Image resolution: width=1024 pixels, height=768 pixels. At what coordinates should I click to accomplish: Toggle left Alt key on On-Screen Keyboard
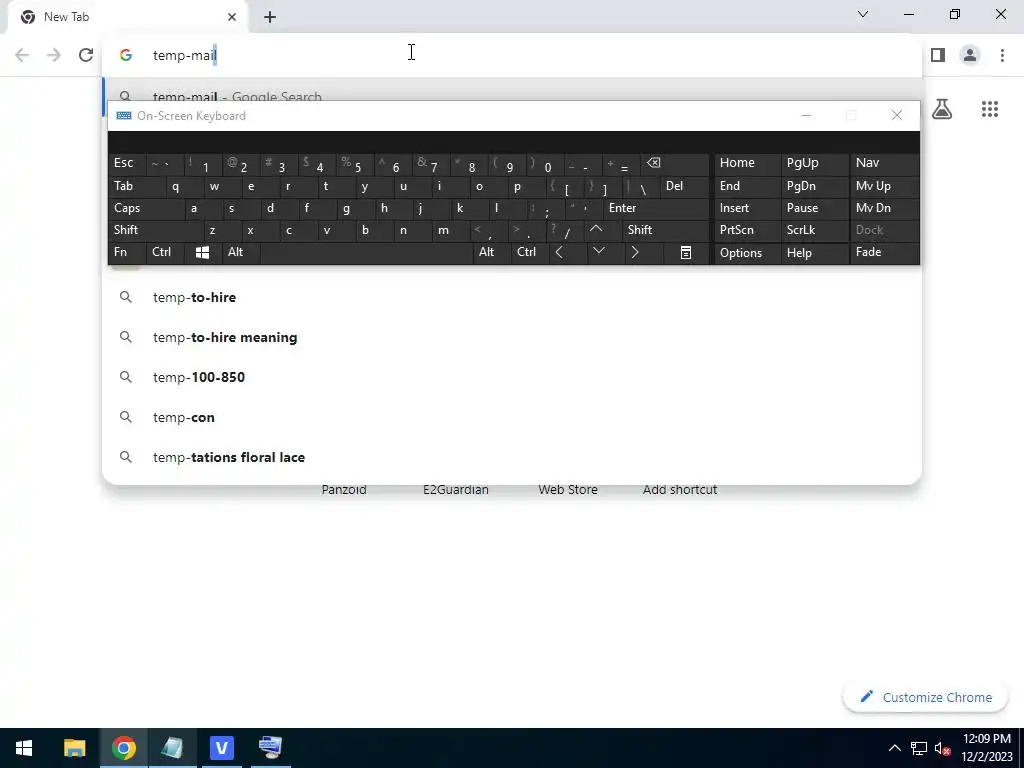[x=240, y=252]
